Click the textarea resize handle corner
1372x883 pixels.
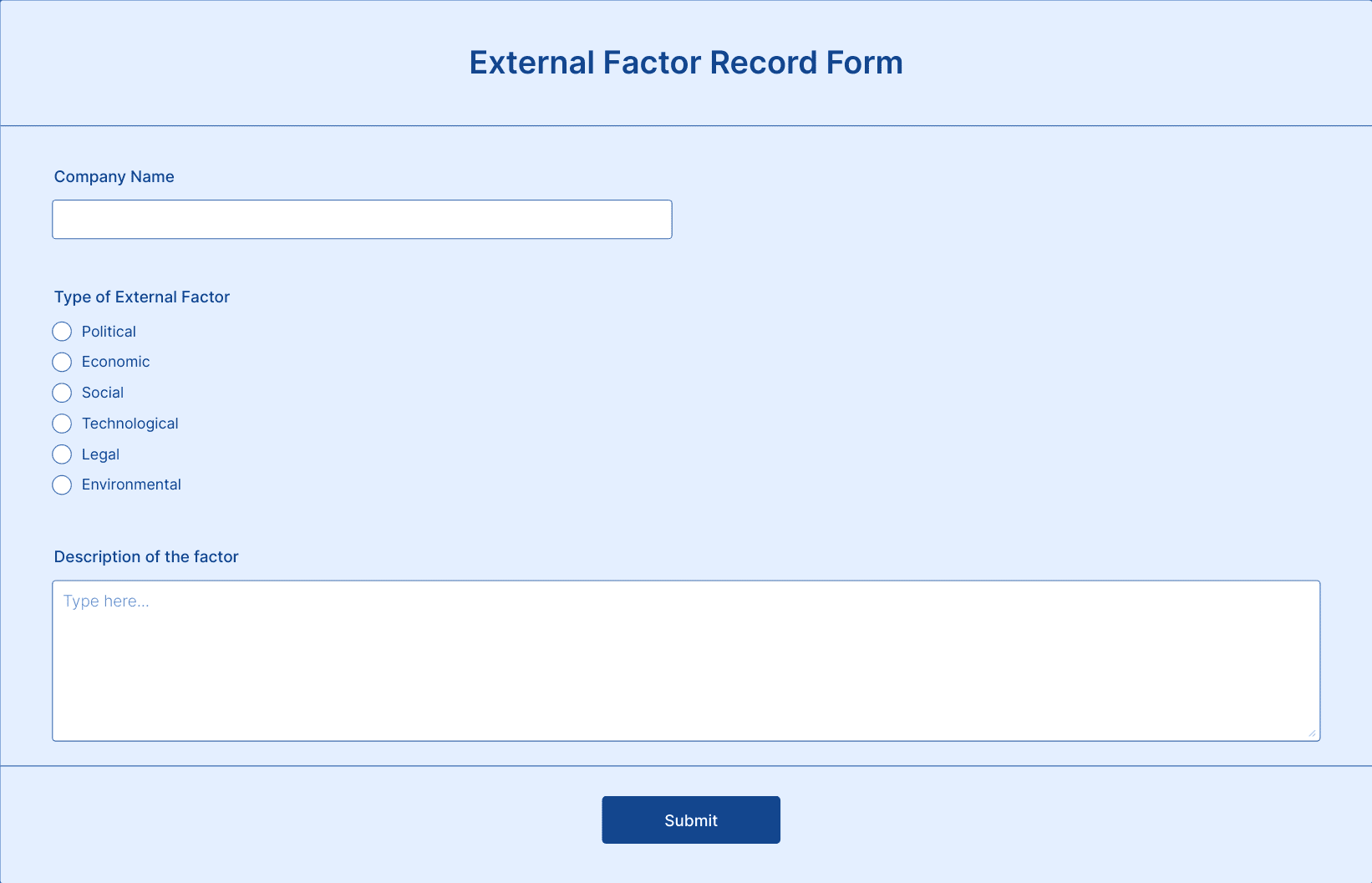point(1312,733)
